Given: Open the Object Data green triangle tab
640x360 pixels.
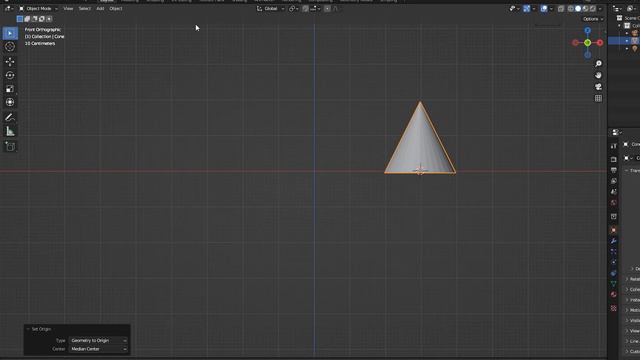Looking at the screenshot, I should click(x=613, y=284).
